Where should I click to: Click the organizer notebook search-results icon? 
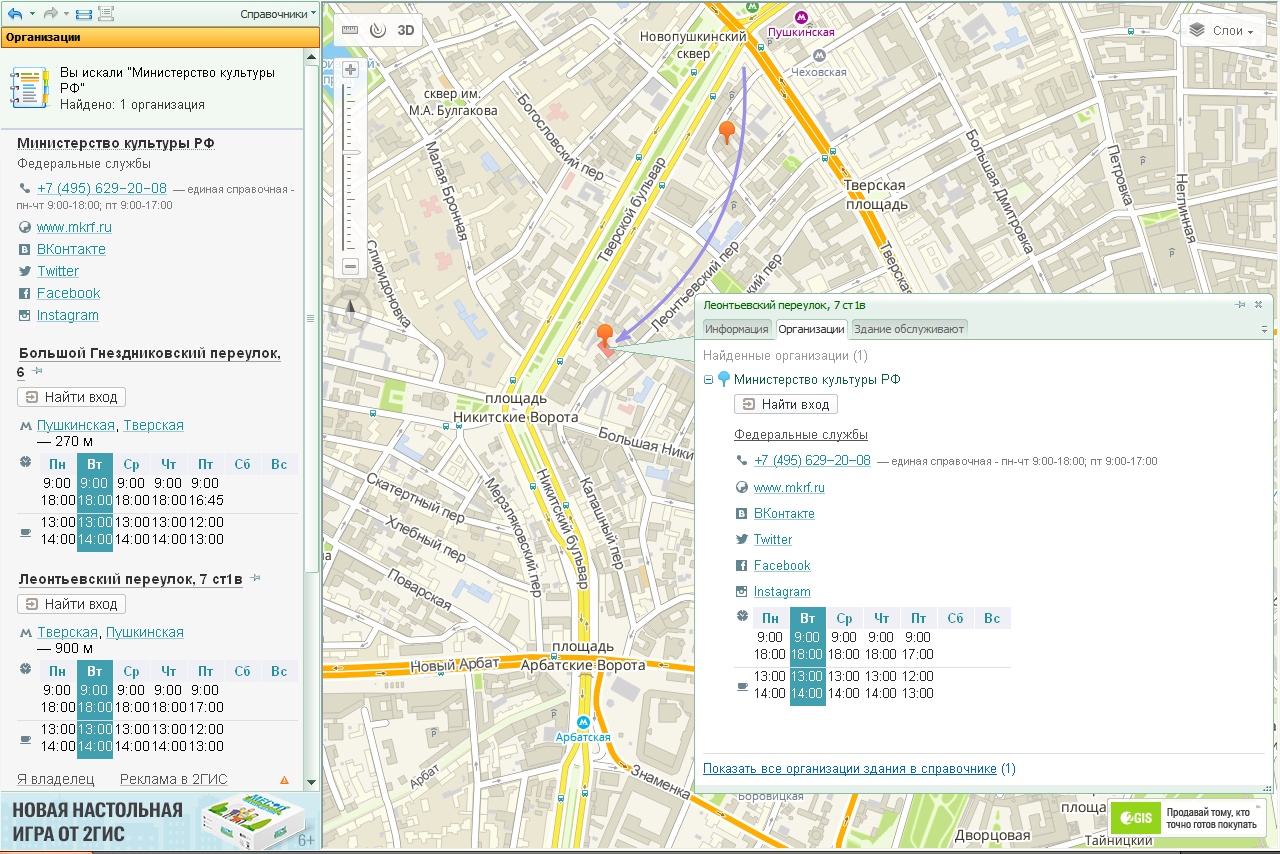[28, 88]
